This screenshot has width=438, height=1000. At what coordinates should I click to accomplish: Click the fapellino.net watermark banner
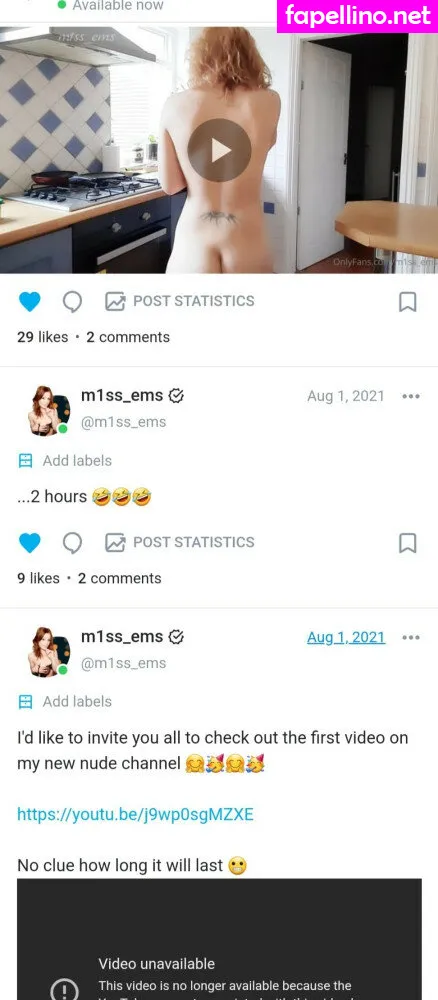[358, 15]
